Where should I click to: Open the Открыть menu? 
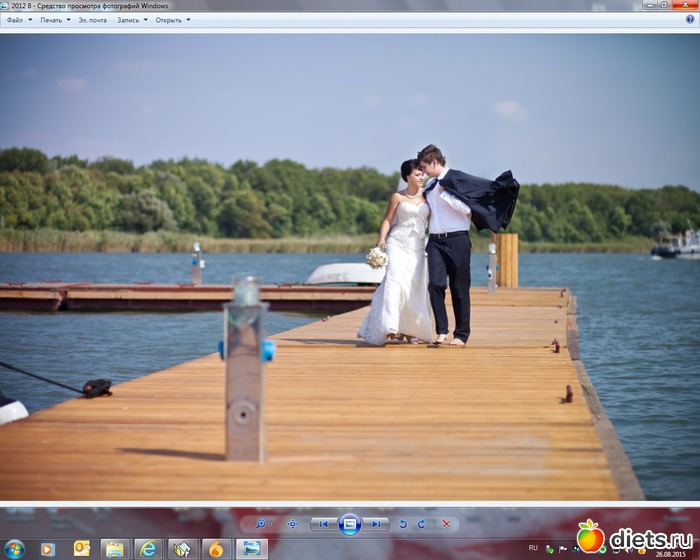[172, 20]
